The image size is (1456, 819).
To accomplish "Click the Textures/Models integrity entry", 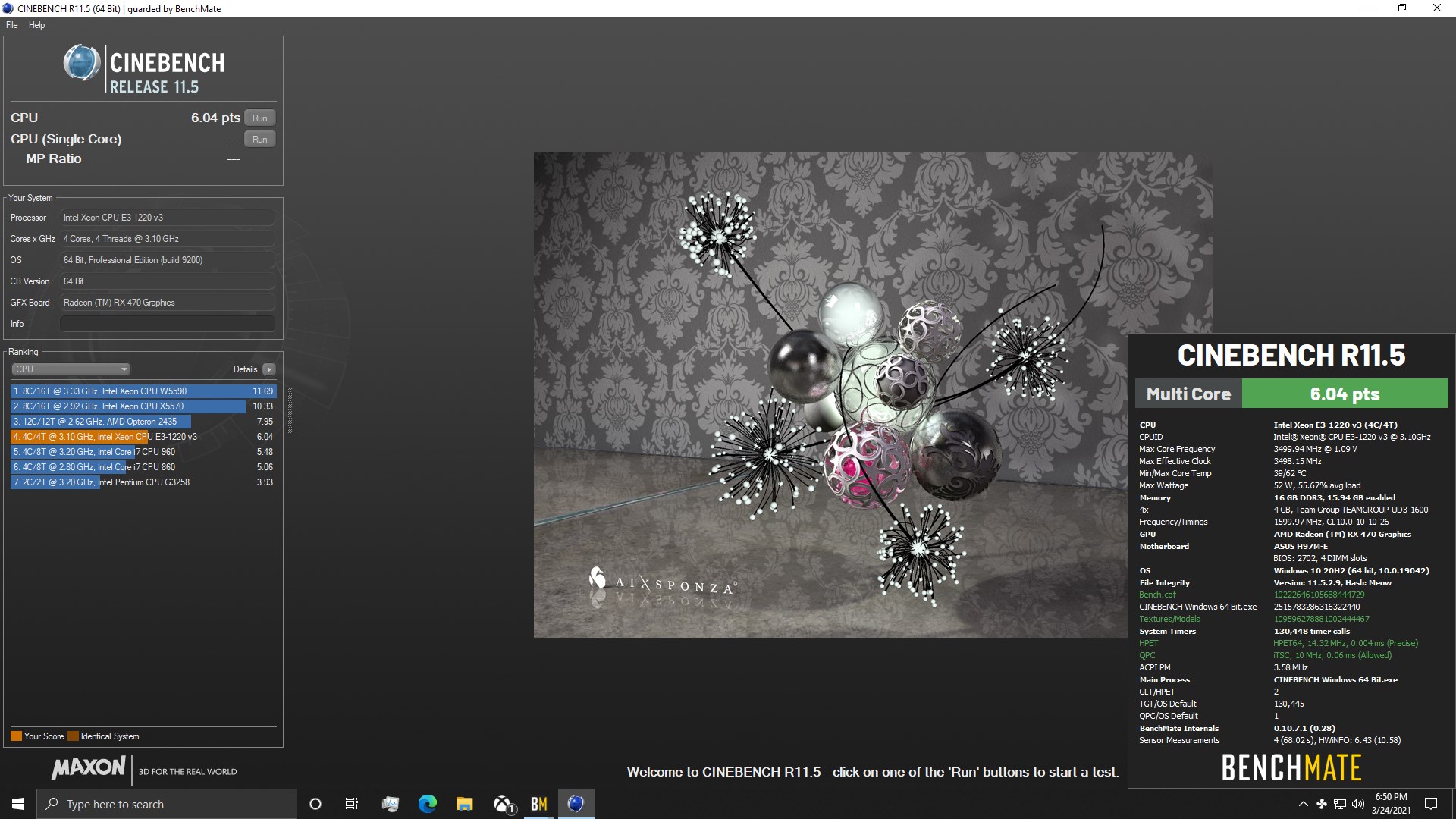I will (x=1169, y=620).
